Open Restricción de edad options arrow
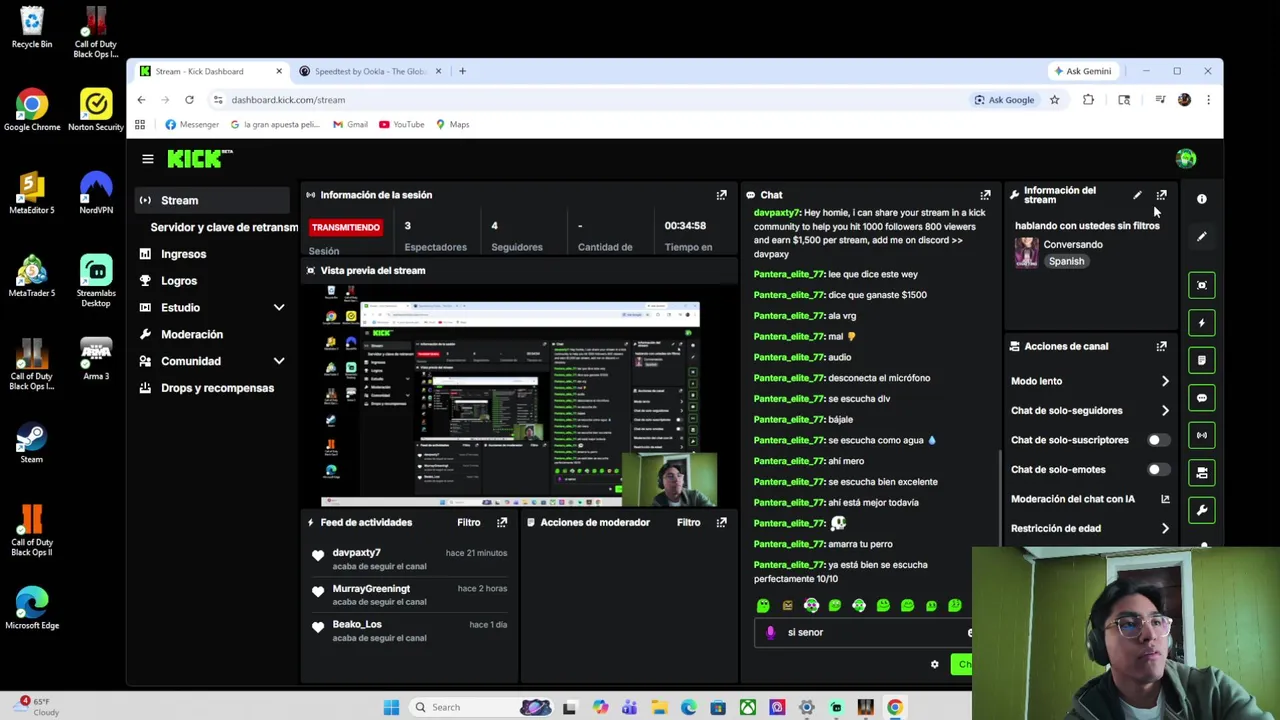1280x720 pixels. coord(1165,529)
